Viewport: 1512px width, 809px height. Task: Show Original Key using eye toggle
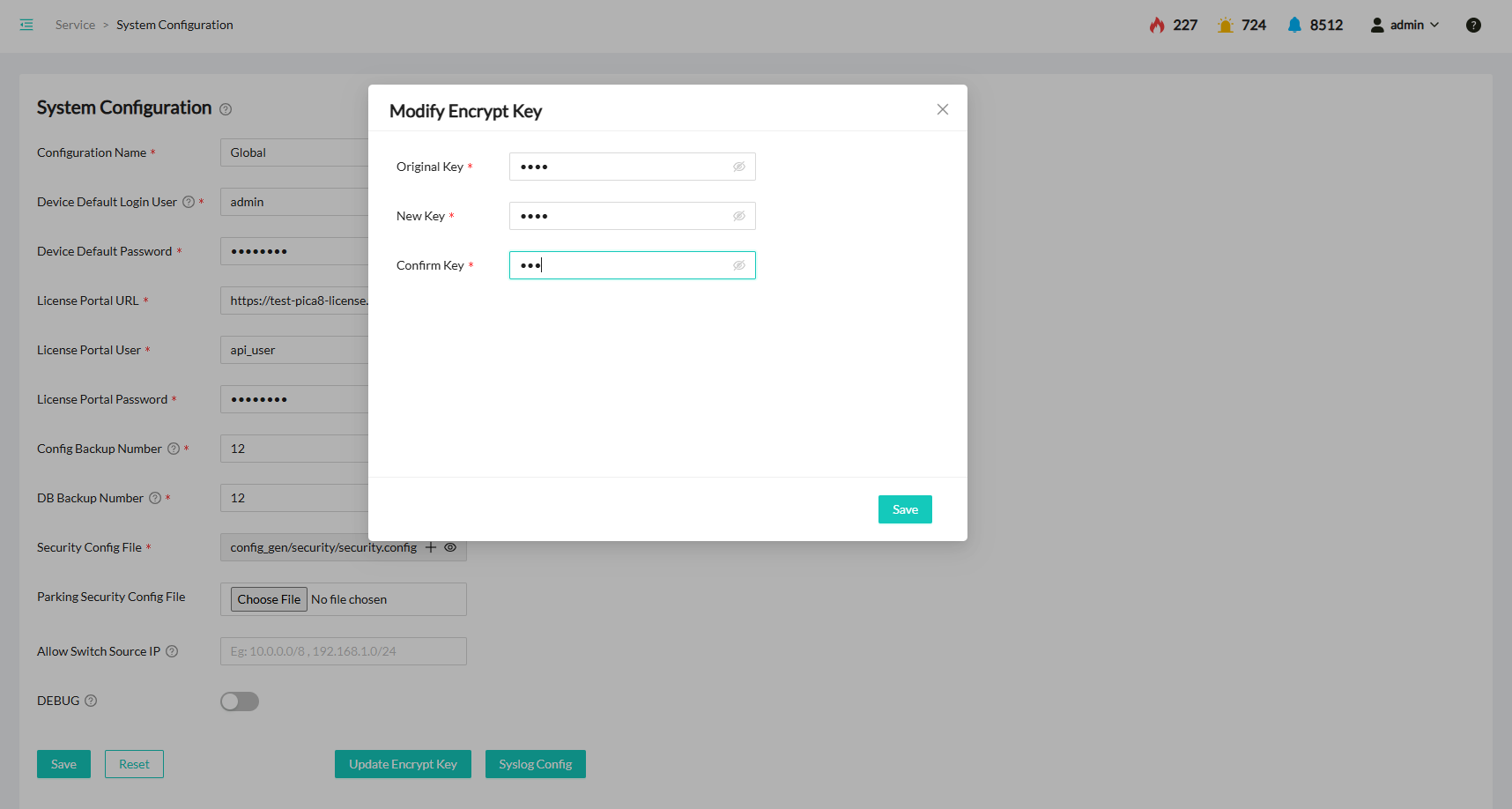tap(739, 167)
